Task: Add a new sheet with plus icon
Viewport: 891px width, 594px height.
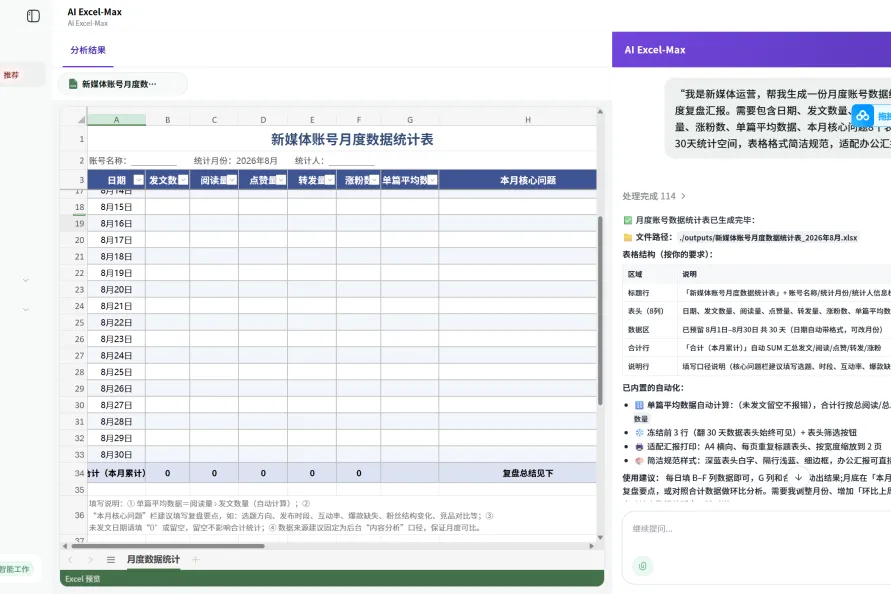Action: coord(195,560)
